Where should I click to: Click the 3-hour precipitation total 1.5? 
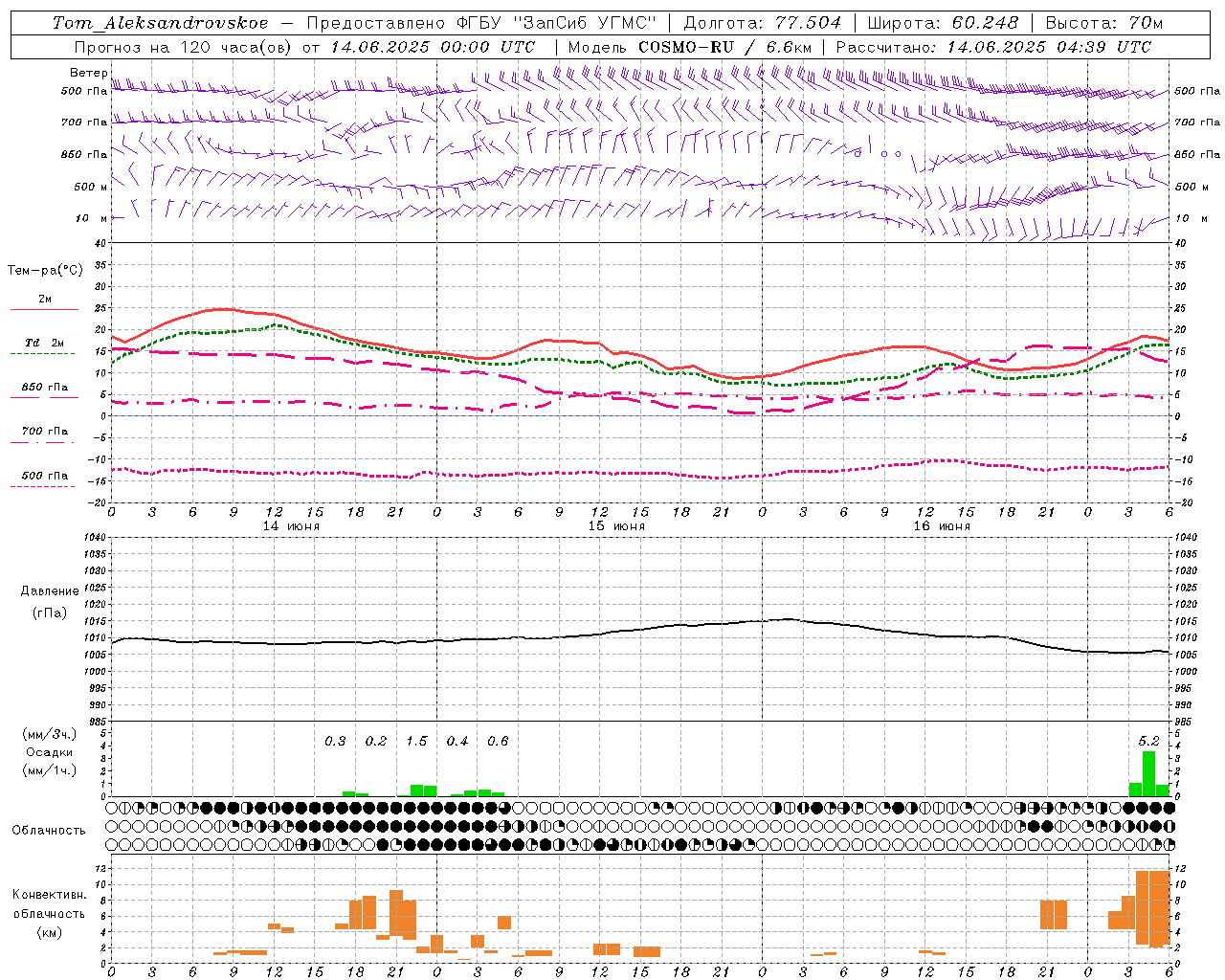(416, 742)
